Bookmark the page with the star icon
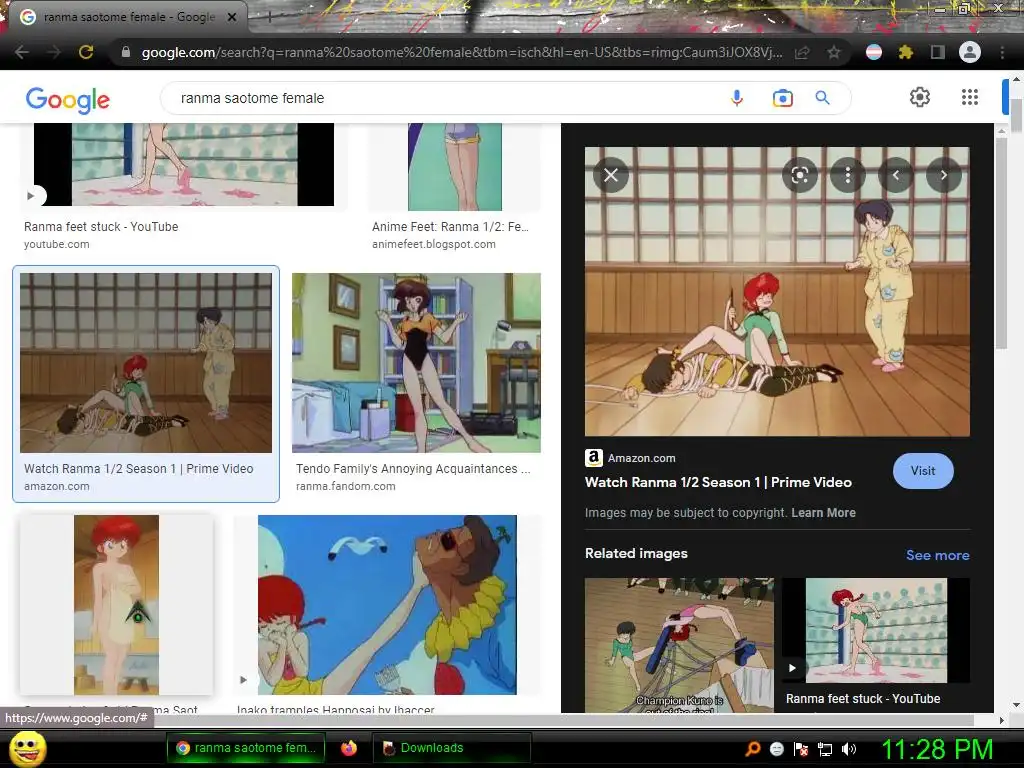The width and height of the screenshot is (1024, 768). (x=834, y=52)
